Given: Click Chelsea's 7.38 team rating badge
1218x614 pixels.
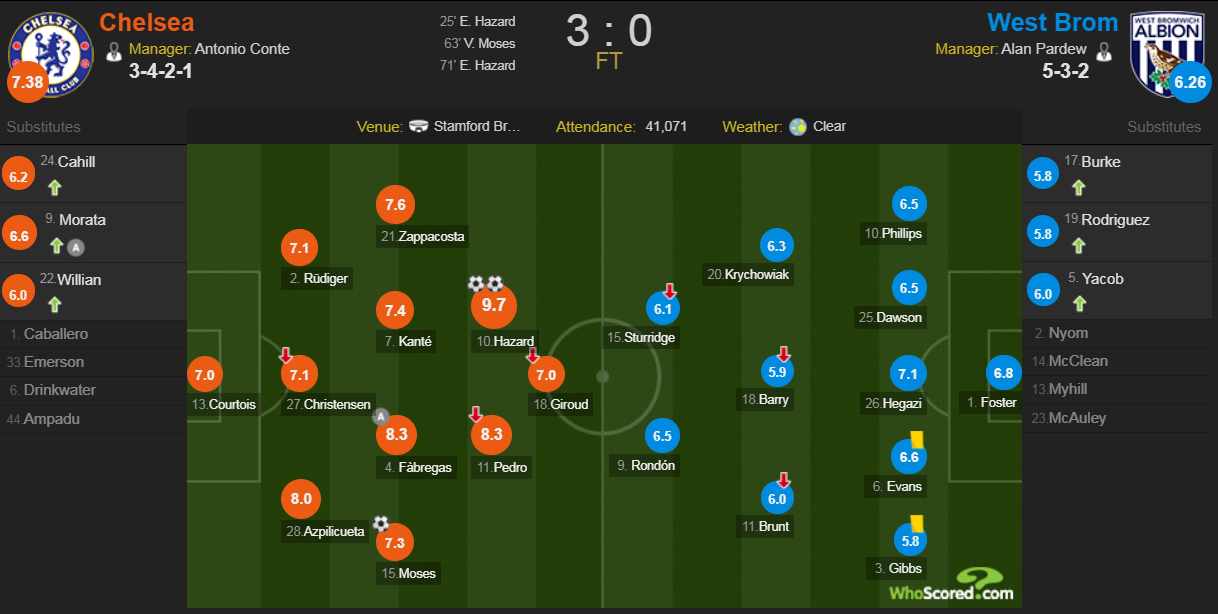Looking at the screenshot, I should (26, 83).
